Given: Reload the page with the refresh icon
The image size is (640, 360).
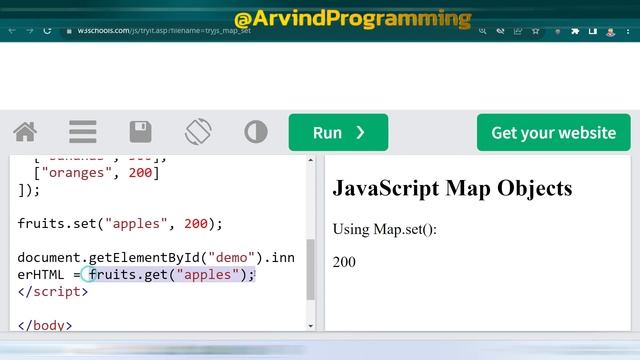Looking at the screenshot, I should tap(47, 31).
